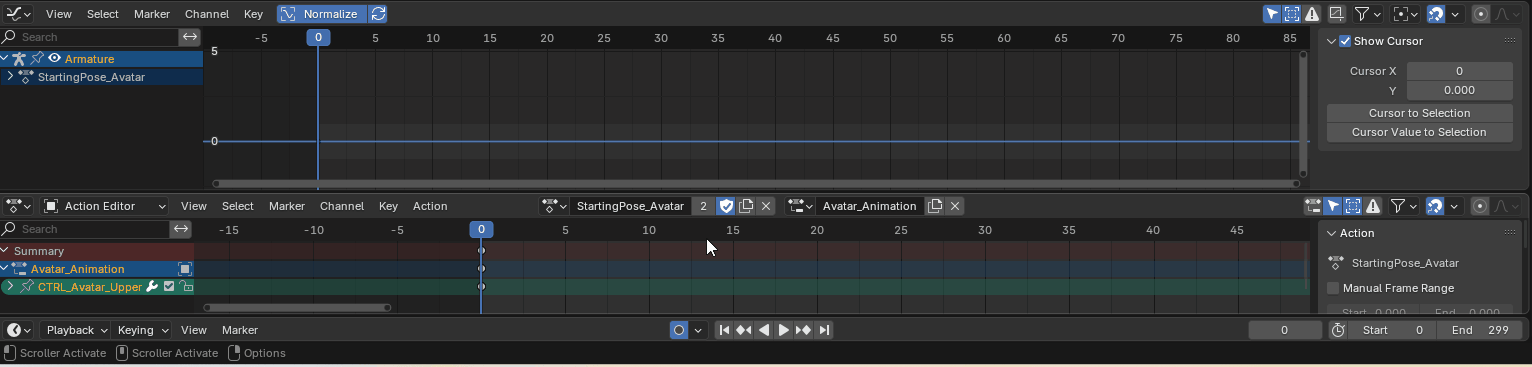The width and height of the screenshot is (1532, 367).
Task: Open the Keying dropdown menu
Action: [142, 330]
